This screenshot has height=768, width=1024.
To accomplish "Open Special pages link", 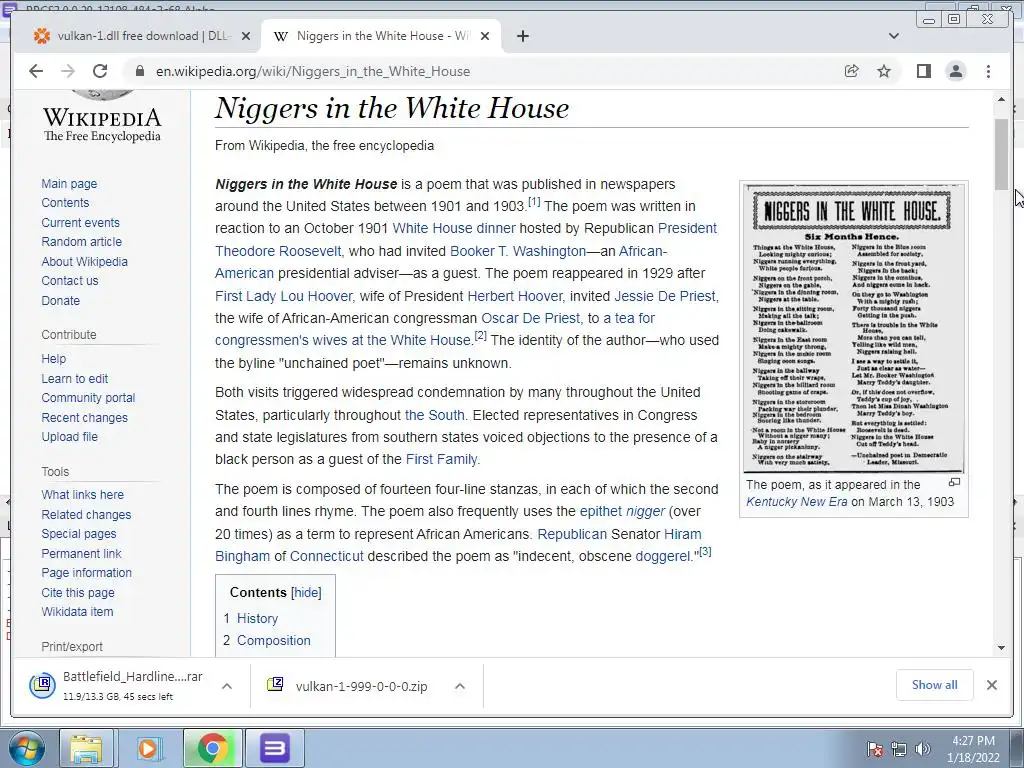I will pos(79,534).
